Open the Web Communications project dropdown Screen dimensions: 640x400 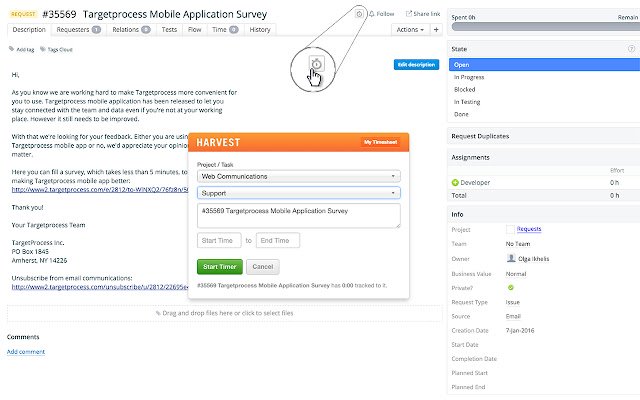pos(300,176)
